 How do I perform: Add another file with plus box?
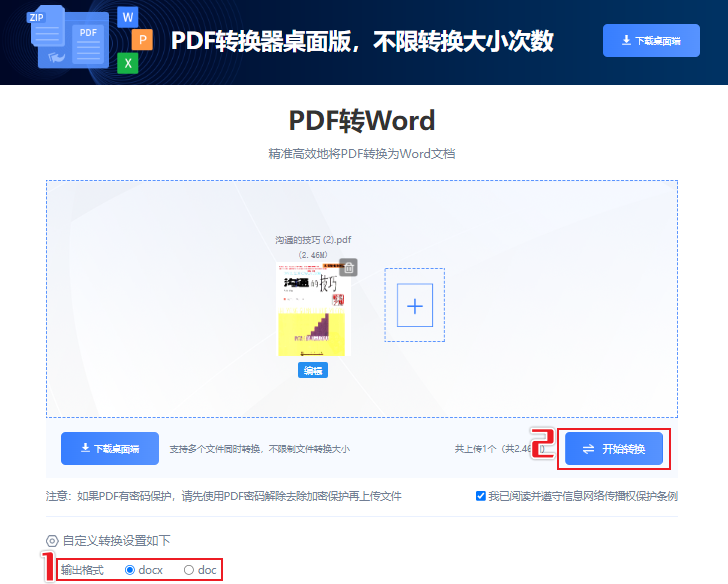(415, 305)
